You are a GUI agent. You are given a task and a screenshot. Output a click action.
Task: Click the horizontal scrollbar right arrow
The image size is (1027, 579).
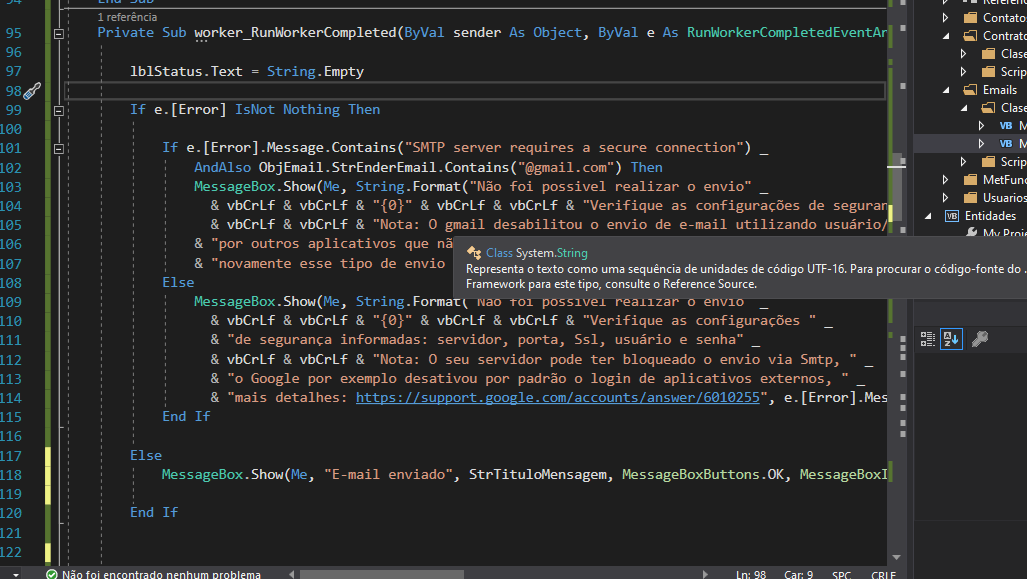705,574
